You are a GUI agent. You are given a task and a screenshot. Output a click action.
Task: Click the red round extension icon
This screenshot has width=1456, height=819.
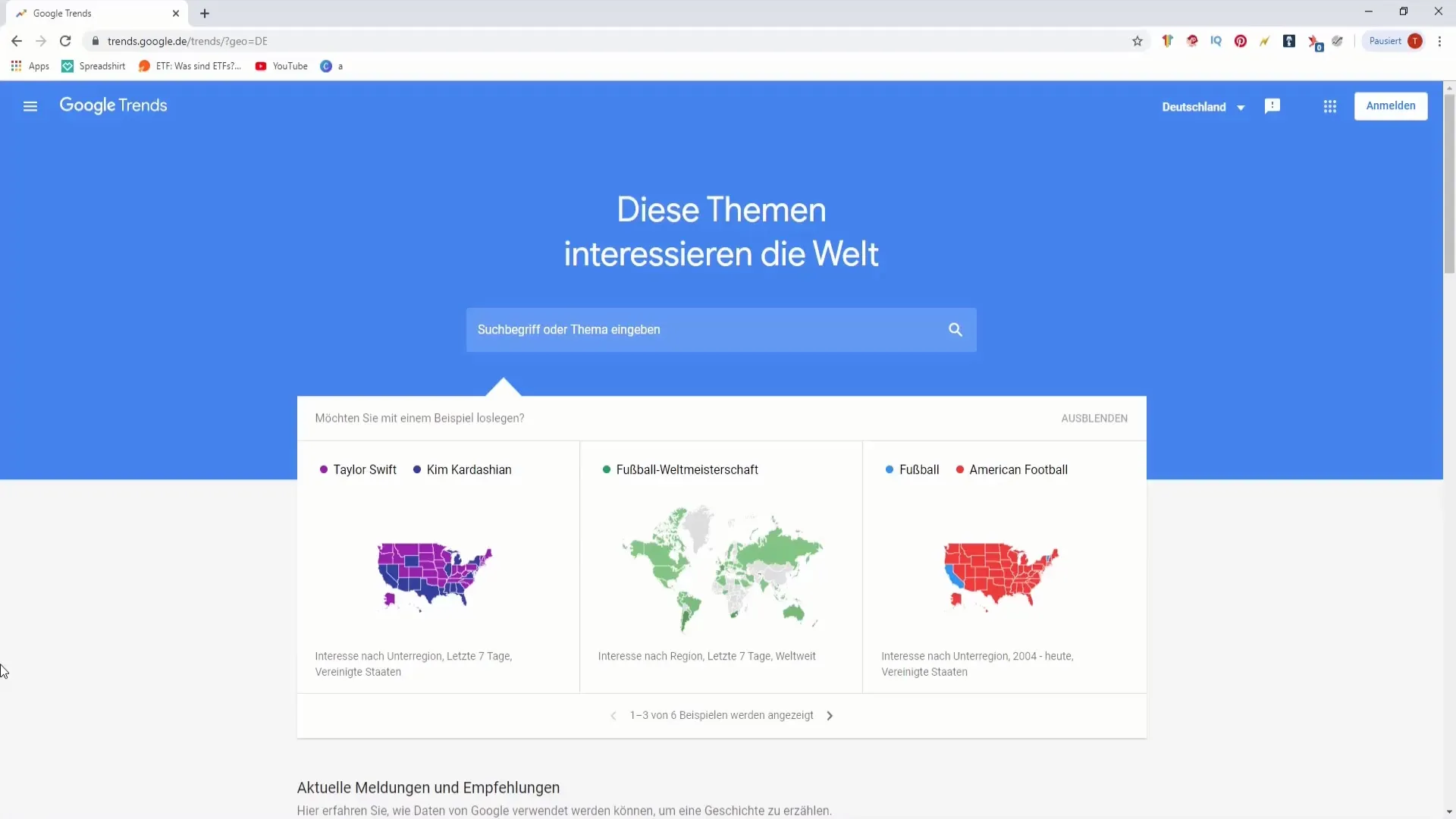point(1192,41)
